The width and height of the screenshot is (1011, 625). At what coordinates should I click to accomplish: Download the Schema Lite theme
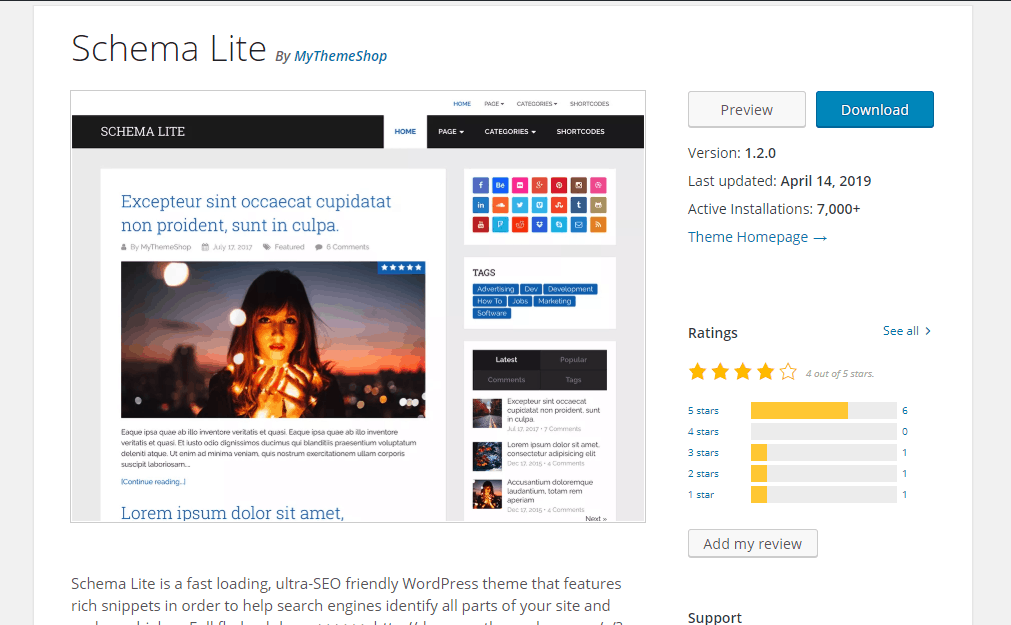(874, 110)
